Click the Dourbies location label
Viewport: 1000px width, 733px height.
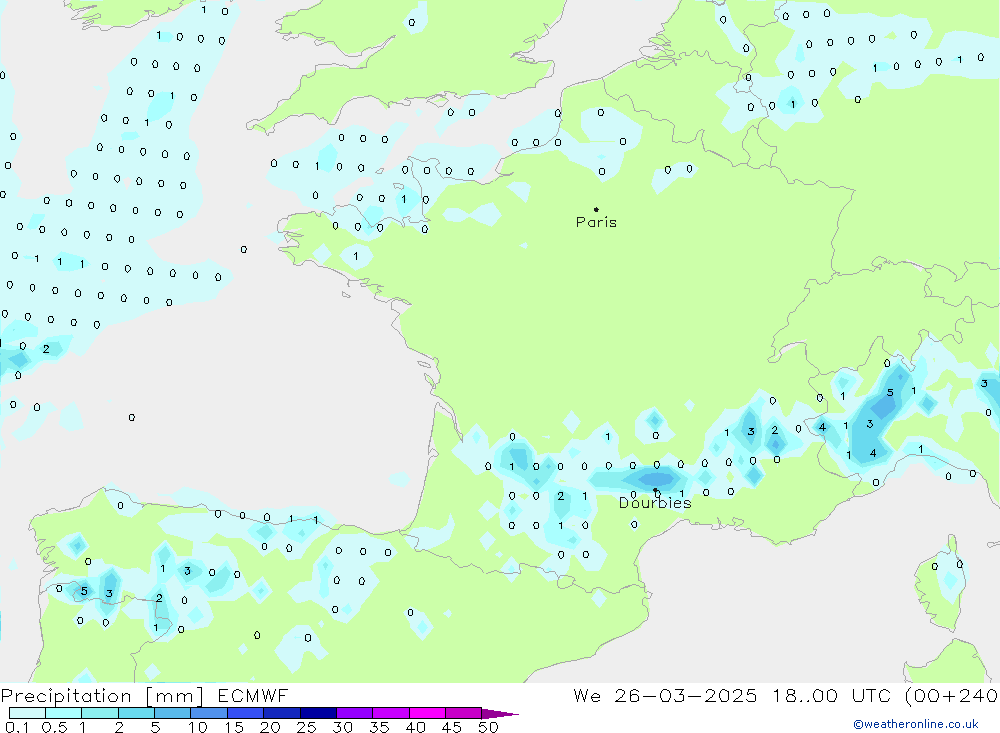pos(655,503)
